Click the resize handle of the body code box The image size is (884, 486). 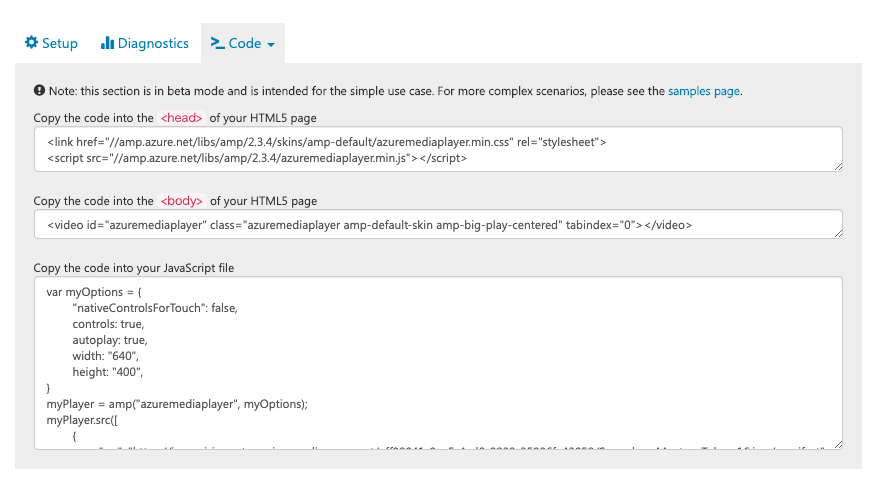[x=836, y=233]
